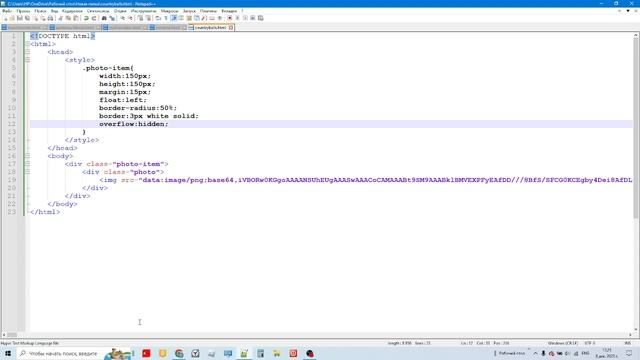This screenshot has height=360, width=640.
Task: Show hidden system tray icons chevron
Action: click(x=536, y=353)
